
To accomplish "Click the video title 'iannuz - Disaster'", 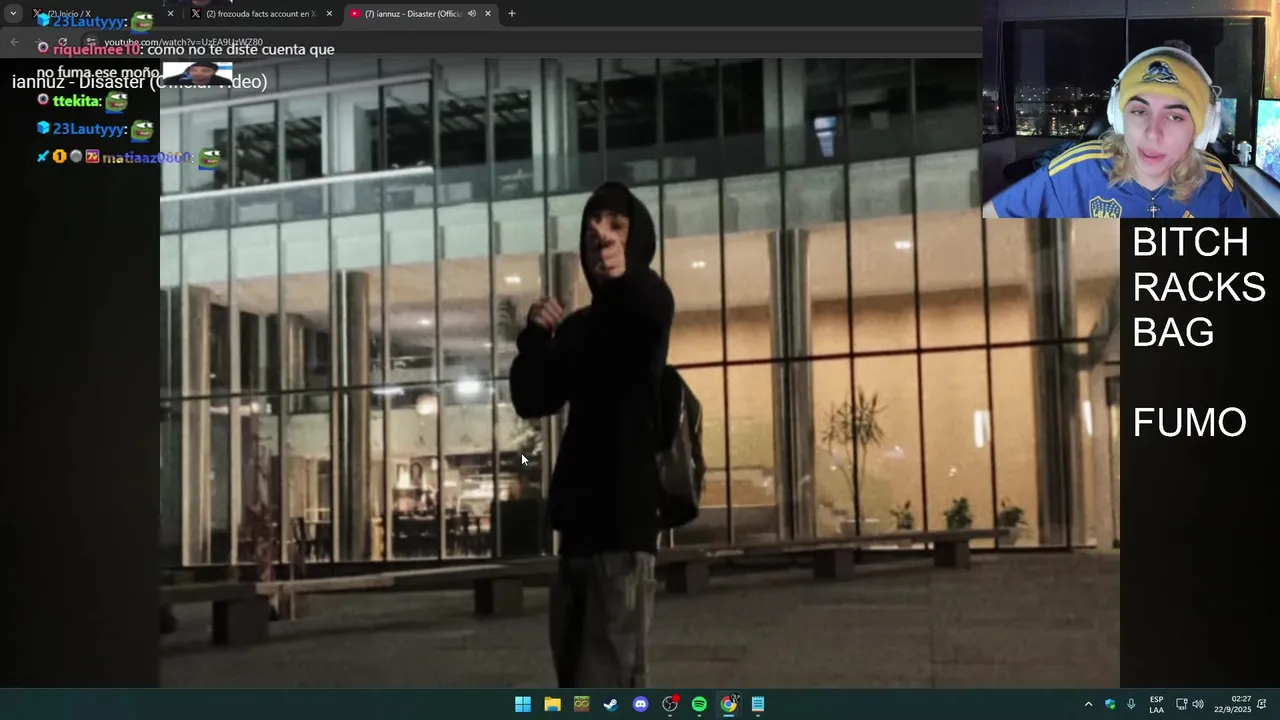I will click(x=139, y=82).
